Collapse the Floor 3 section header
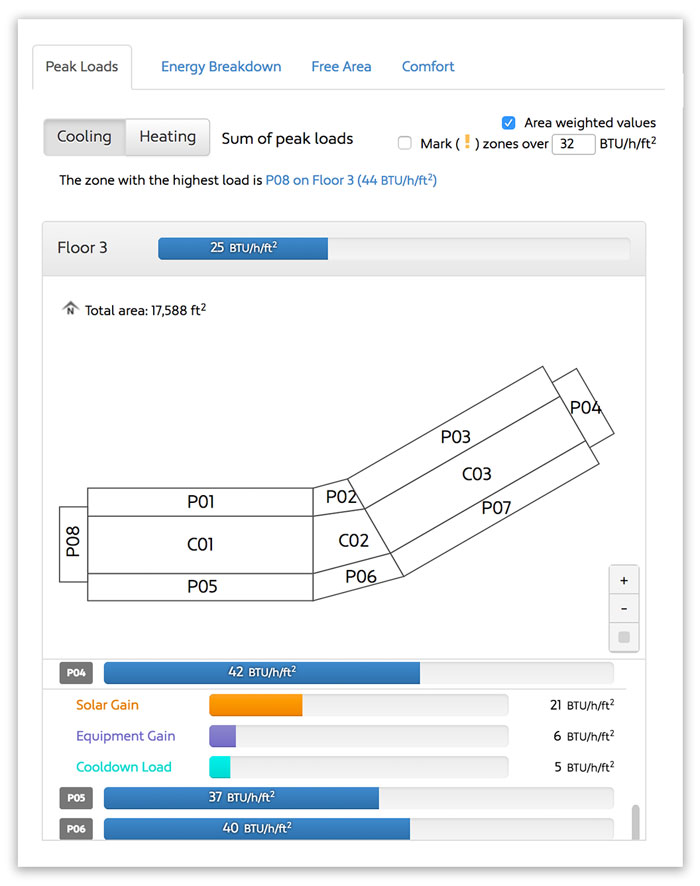Image resolution: width=700 pixels, height=886 pixels. pos(82,248)
